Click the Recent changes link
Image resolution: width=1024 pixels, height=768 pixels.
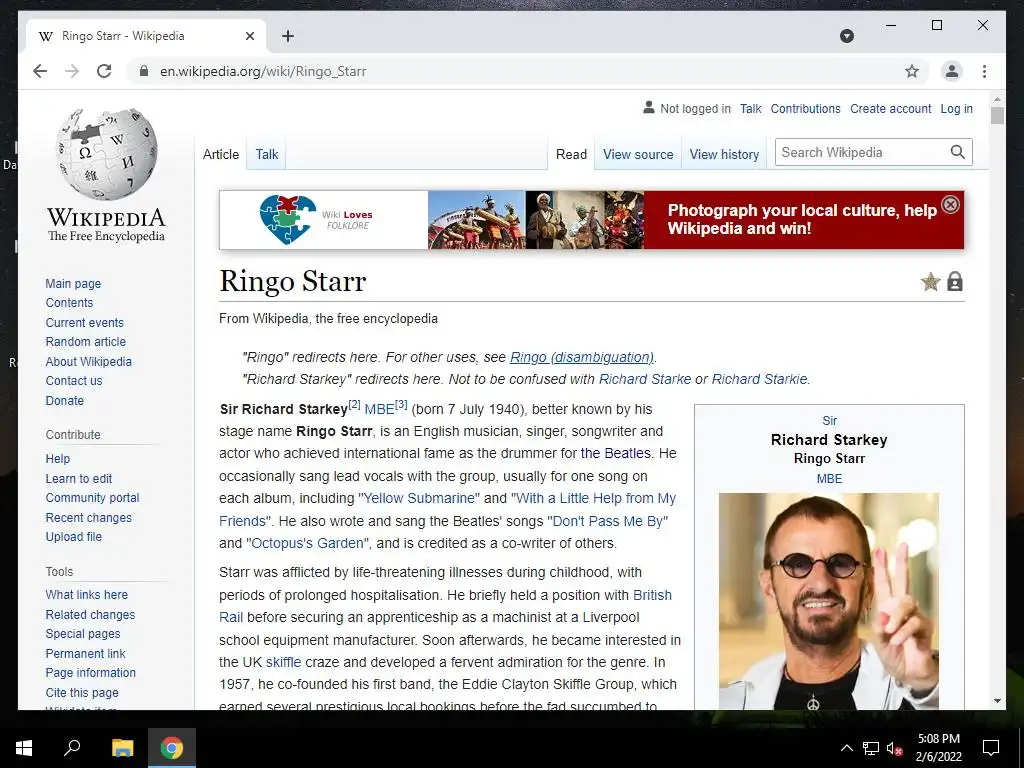[x=88, y=517]
